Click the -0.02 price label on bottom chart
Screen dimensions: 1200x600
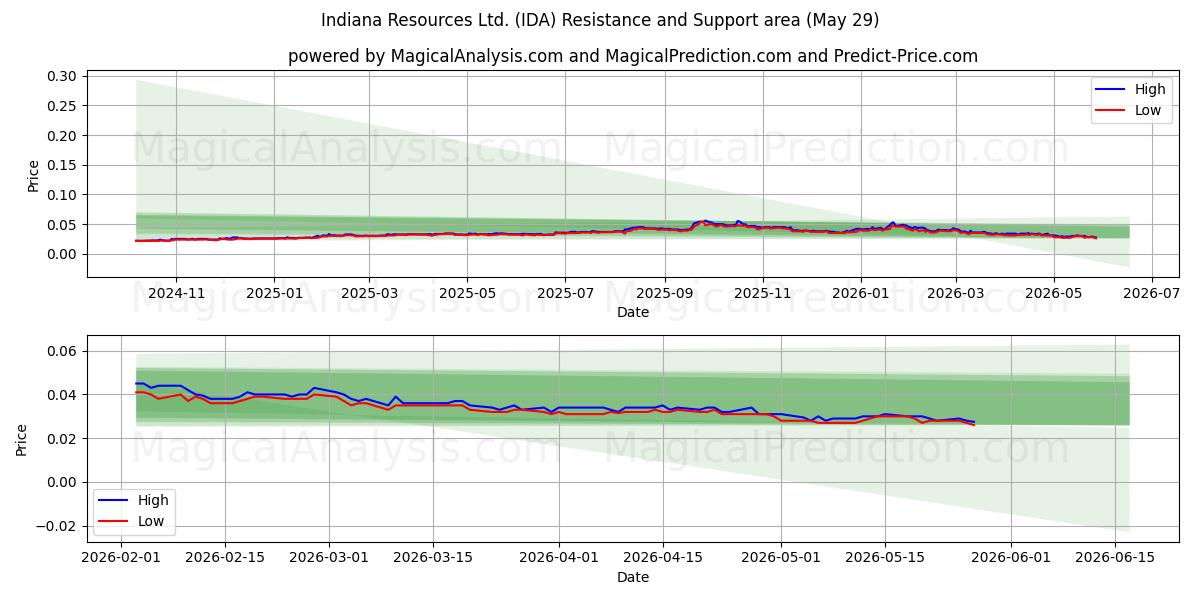pyautogui.click(x=58, y=526)
